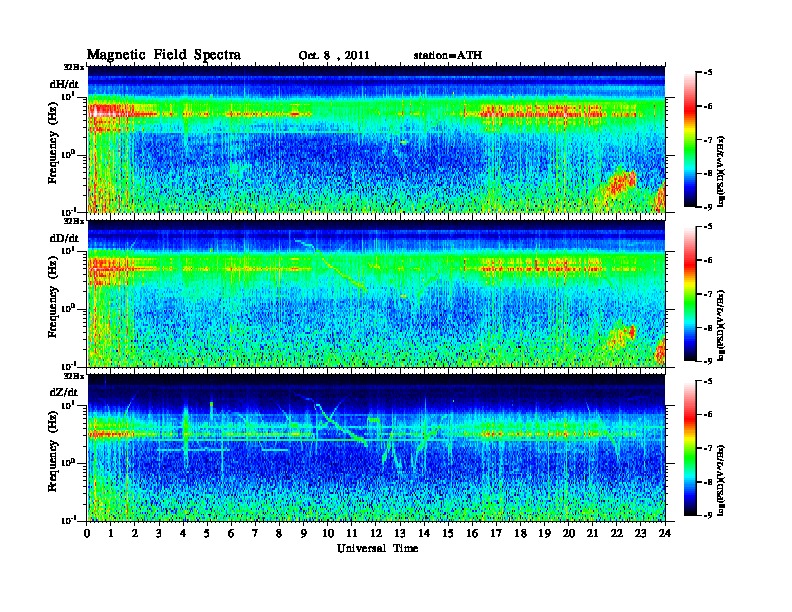The image size is (792, 612).
Task: Click the hour 9 tick label
Action: [304, 533]
